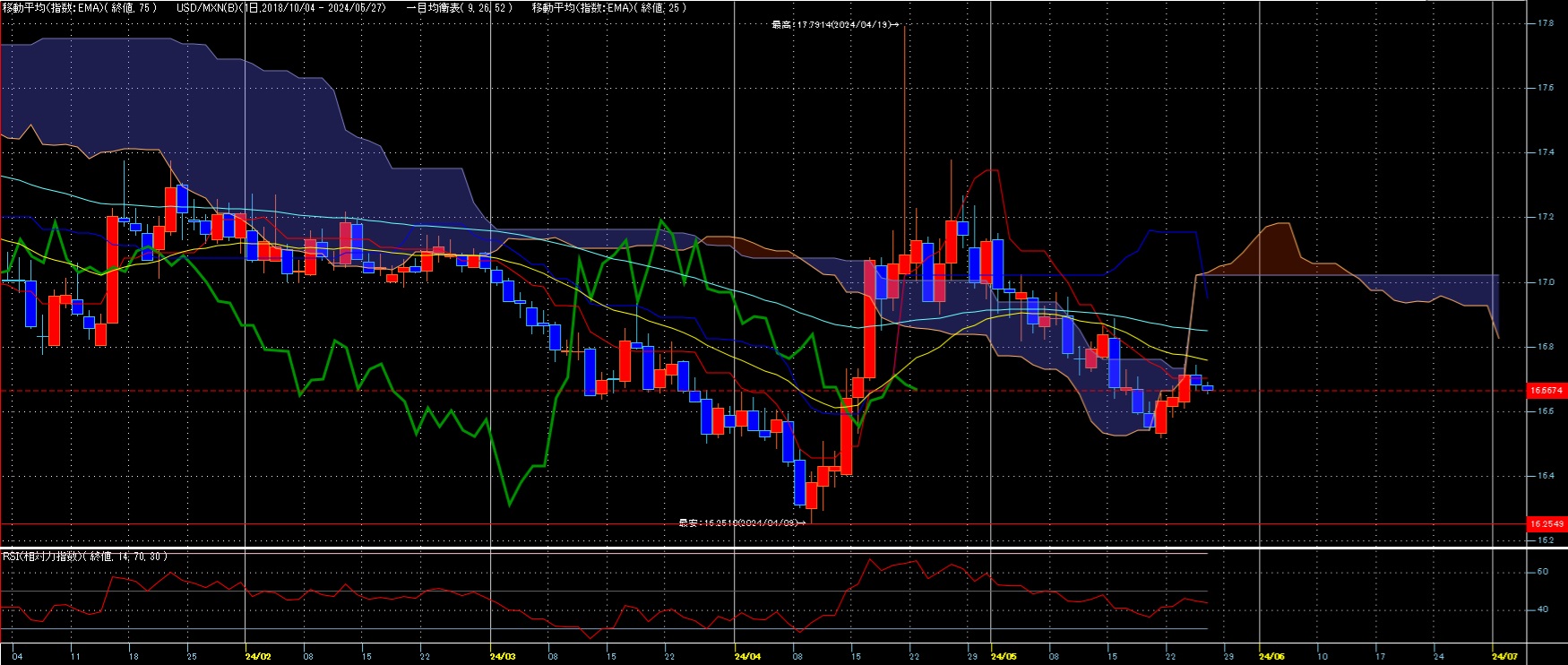Click the 移動平均 EMA 終値 75 indicator label

point(80,7)
